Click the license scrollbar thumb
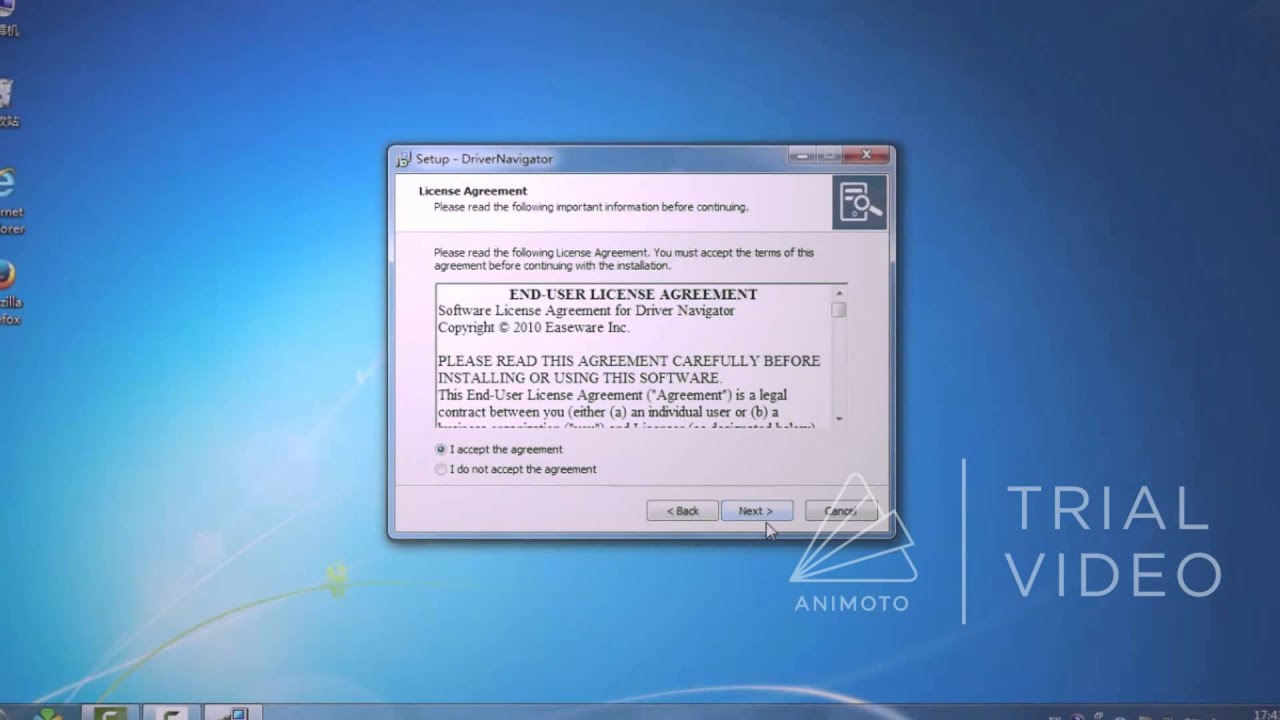1280x720 pixels. click(838, 310)
